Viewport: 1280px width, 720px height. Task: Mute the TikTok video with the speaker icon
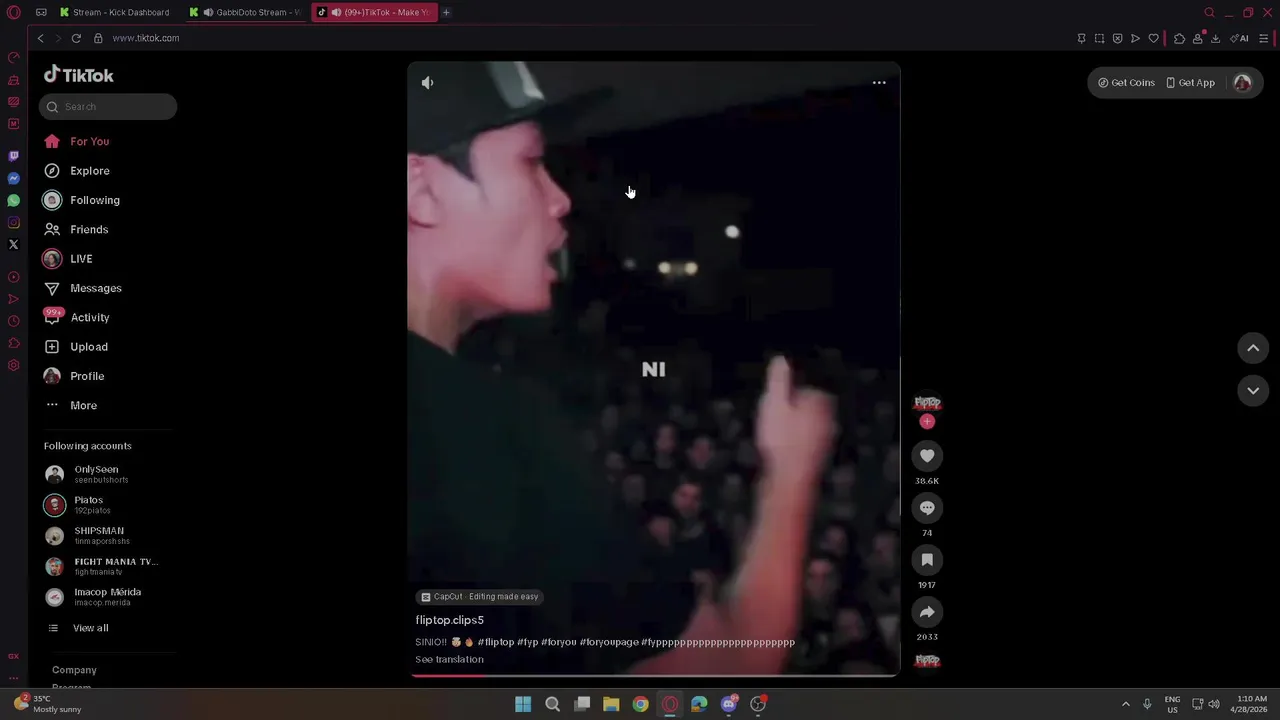427,83
